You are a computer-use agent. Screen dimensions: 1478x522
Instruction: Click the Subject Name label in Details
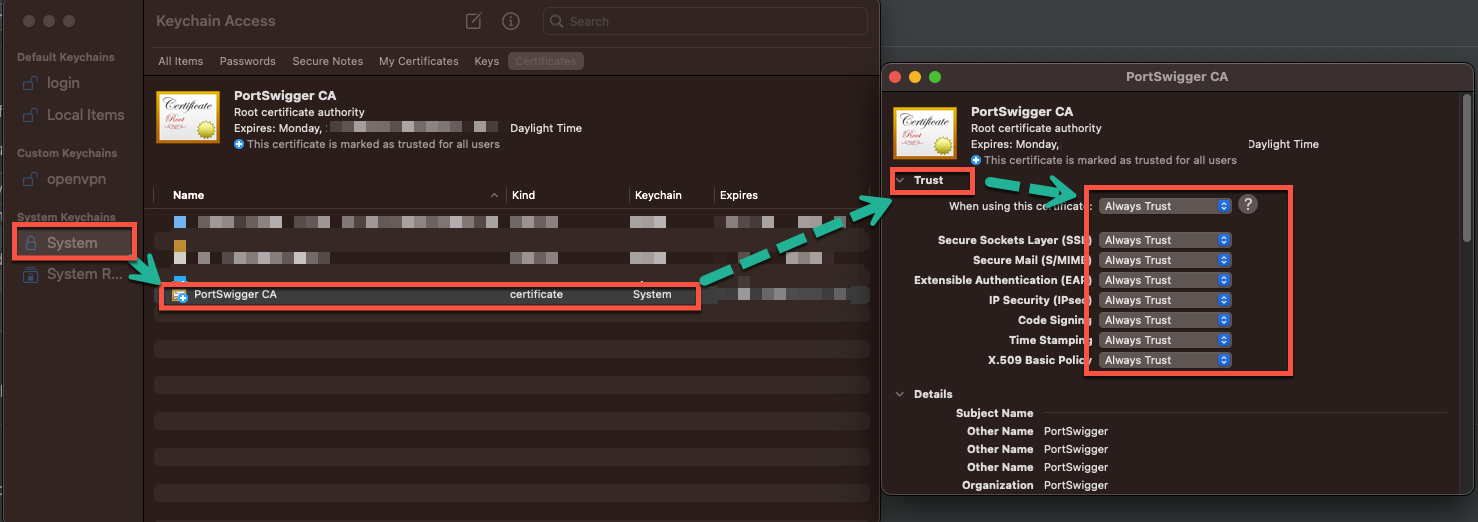coord(994,413)
